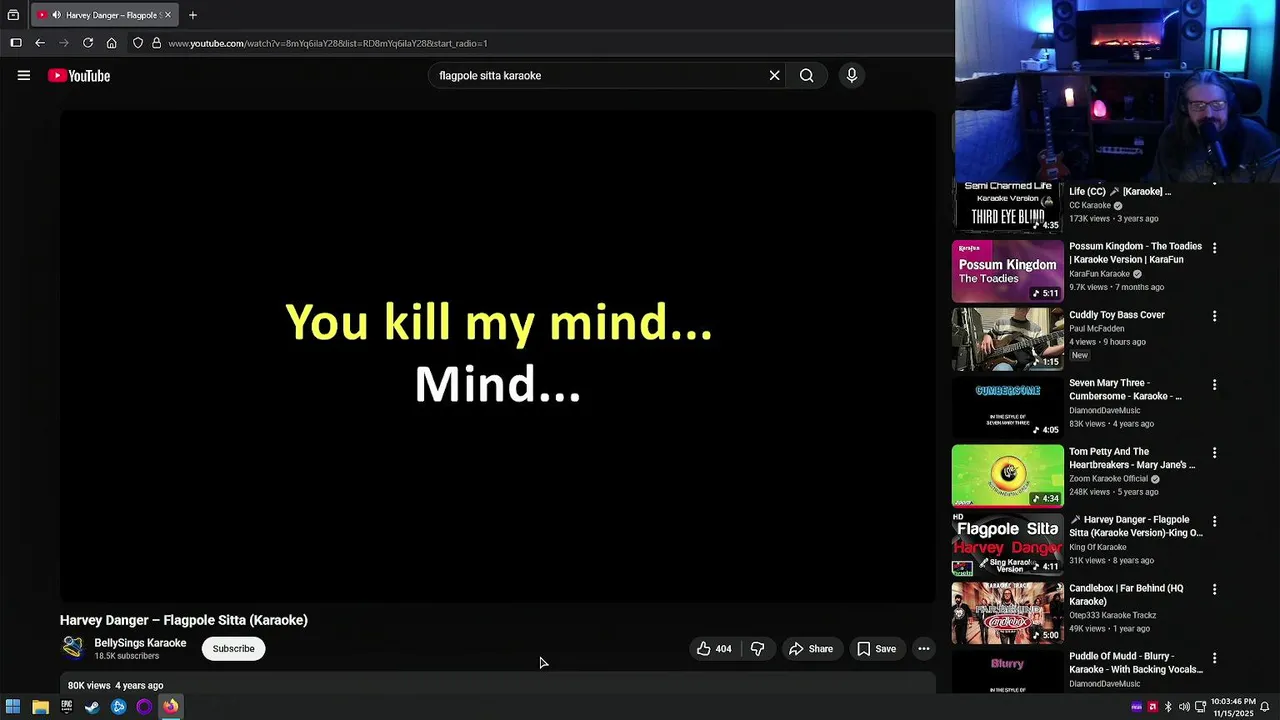1280x720 pixels.
Task: Click KaraFun Karaoke channel name
Action: 1099,274
